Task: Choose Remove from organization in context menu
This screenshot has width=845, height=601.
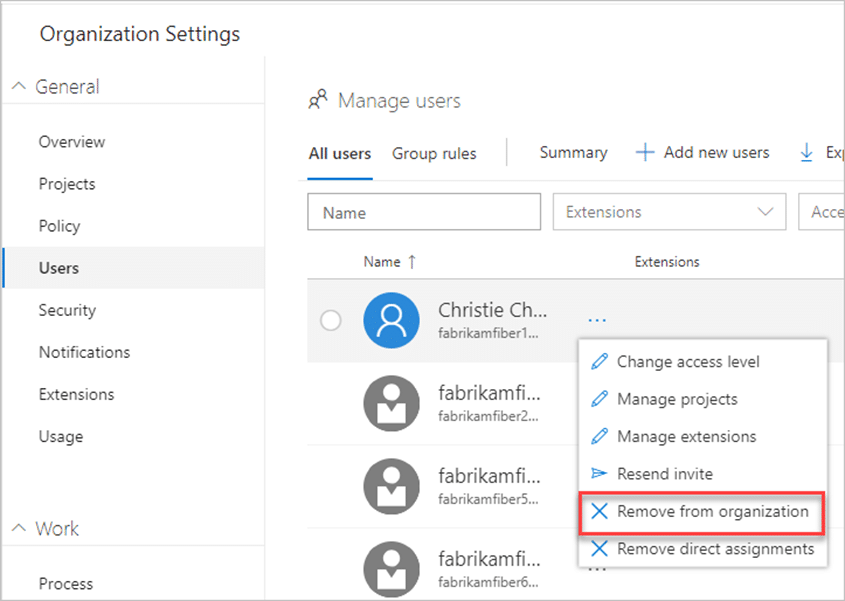Action: tap(712, 511)
